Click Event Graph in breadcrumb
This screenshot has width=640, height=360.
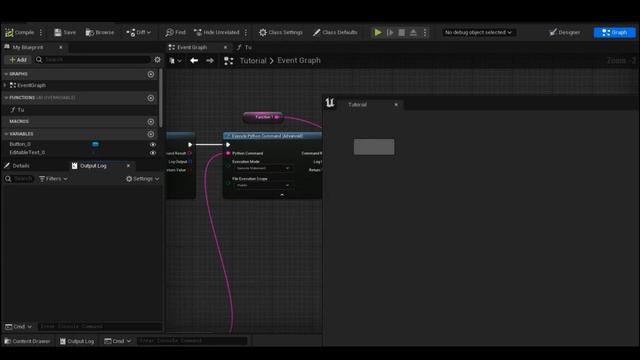(299, 60)
